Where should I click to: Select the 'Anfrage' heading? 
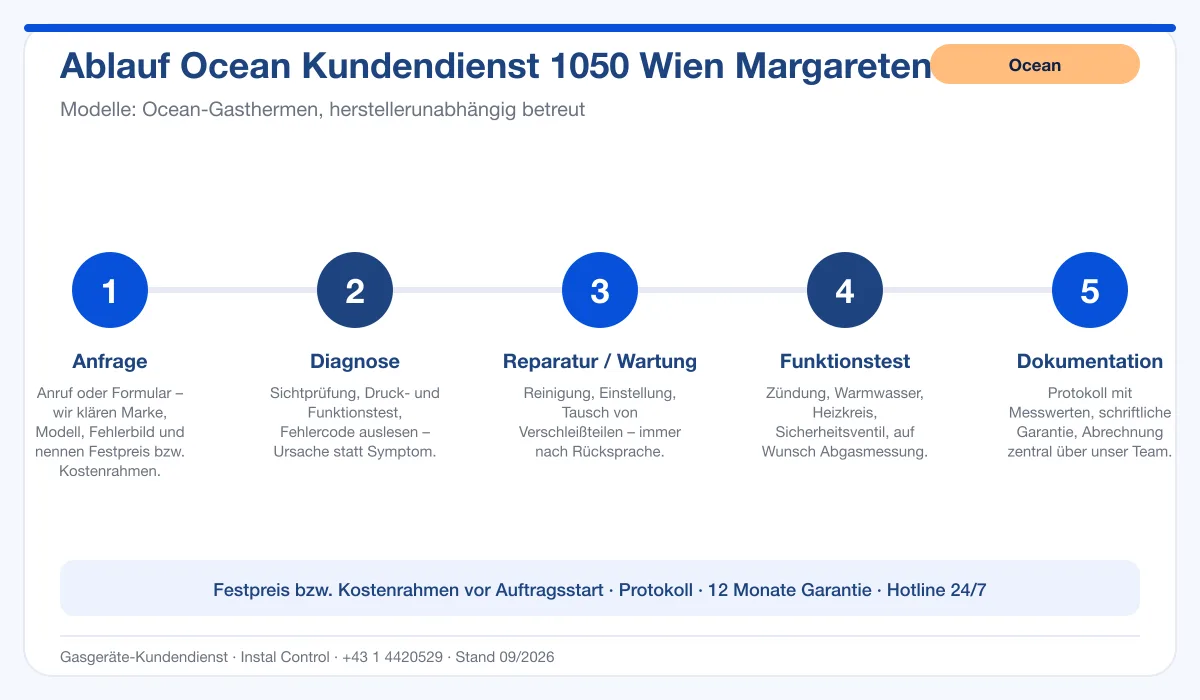click(110, 361)
